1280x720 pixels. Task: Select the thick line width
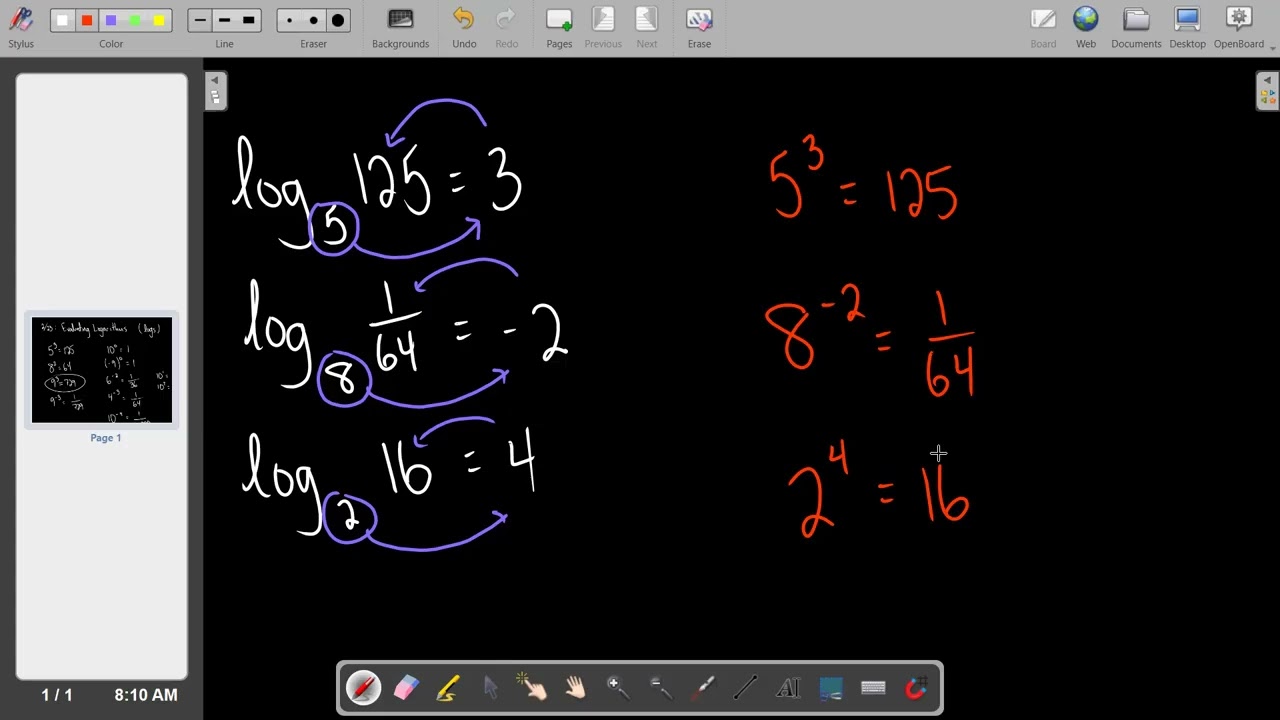[249, 20]
